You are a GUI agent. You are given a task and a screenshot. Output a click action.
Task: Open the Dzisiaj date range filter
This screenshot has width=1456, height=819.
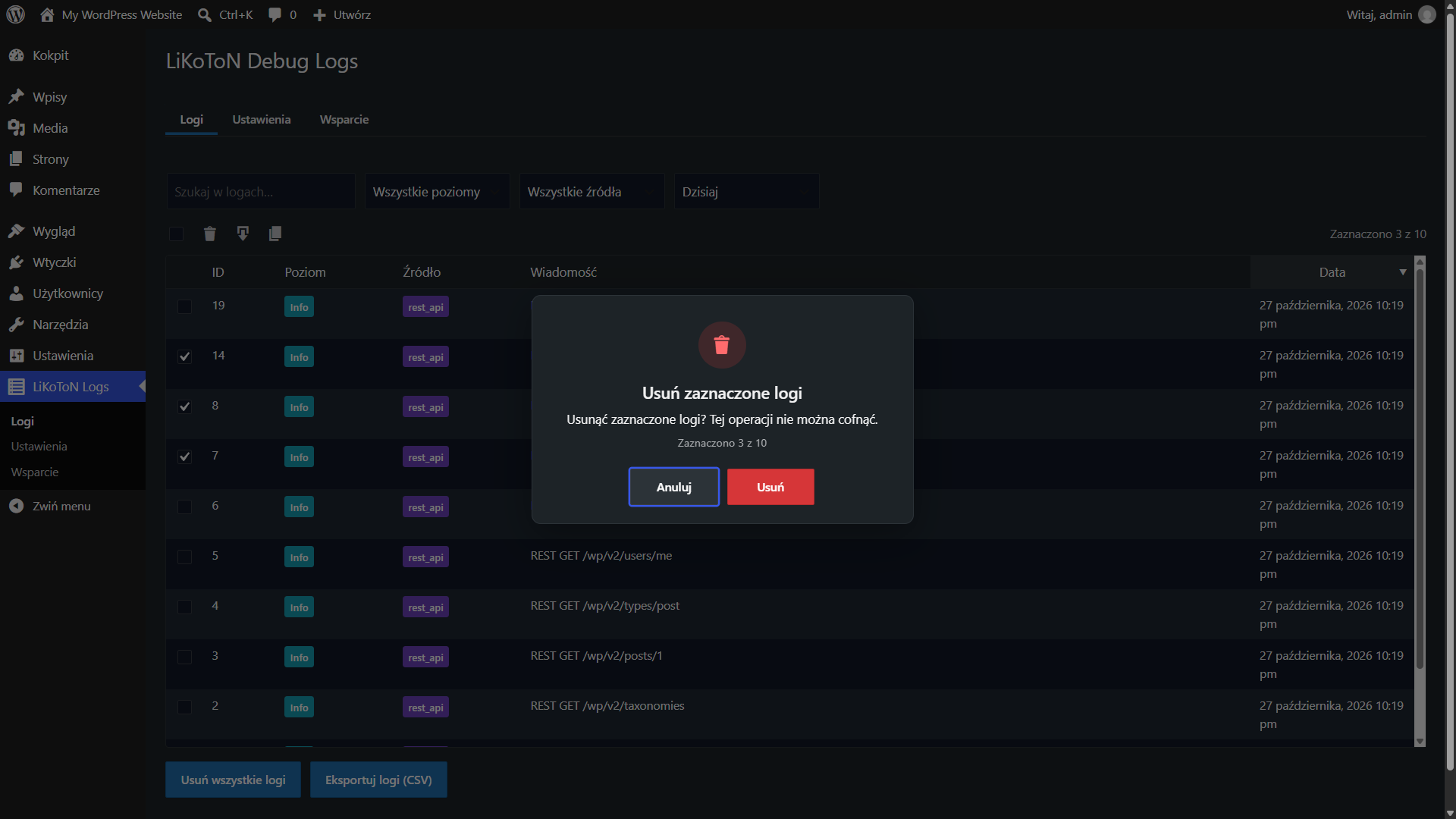(747, 192)
